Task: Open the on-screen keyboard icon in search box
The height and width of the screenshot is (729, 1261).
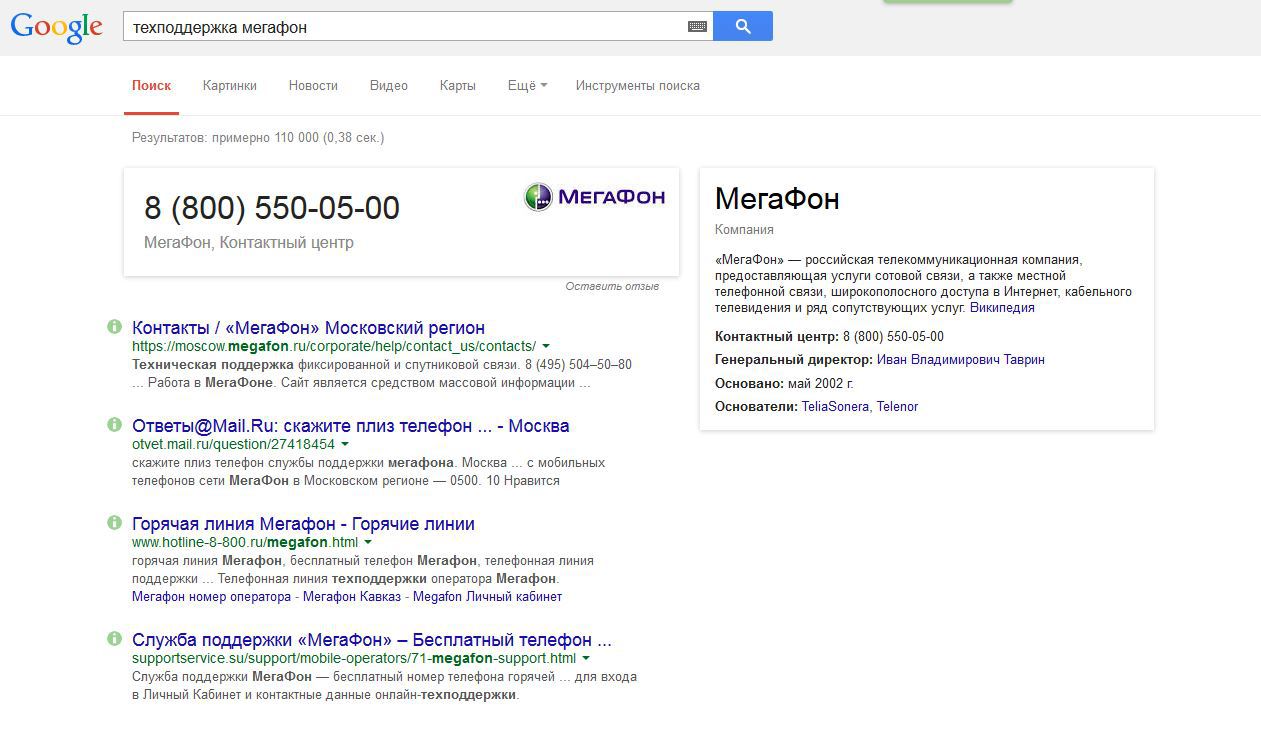Action: click(x=697, y=27)
